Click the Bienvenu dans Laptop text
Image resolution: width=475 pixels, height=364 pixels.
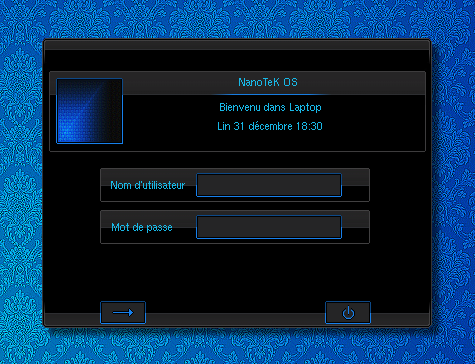click(270, 107)
